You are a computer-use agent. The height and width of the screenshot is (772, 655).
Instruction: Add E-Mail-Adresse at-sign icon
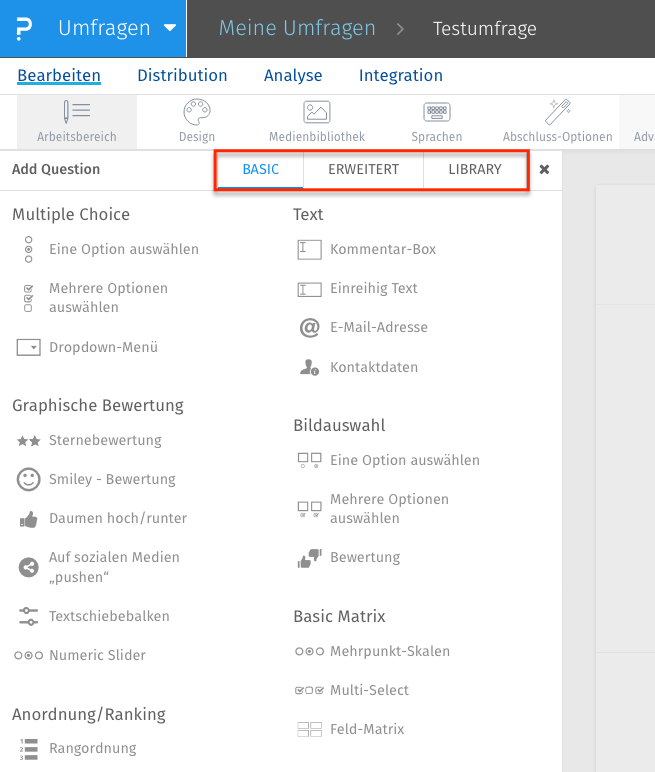pyautogui.click(x=309, y=327)
